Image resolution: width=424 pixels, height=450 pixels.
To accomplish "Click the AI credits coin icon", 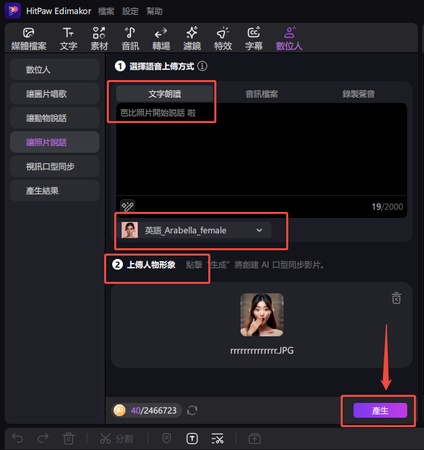I will [x=120, y=410].
